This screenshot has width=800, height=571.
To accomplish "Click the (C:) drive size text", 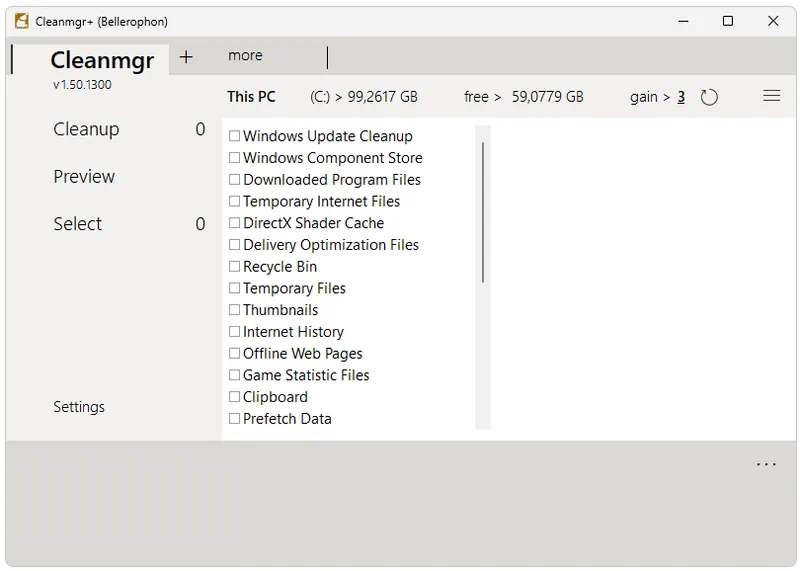I will click(x=364, y=97).
